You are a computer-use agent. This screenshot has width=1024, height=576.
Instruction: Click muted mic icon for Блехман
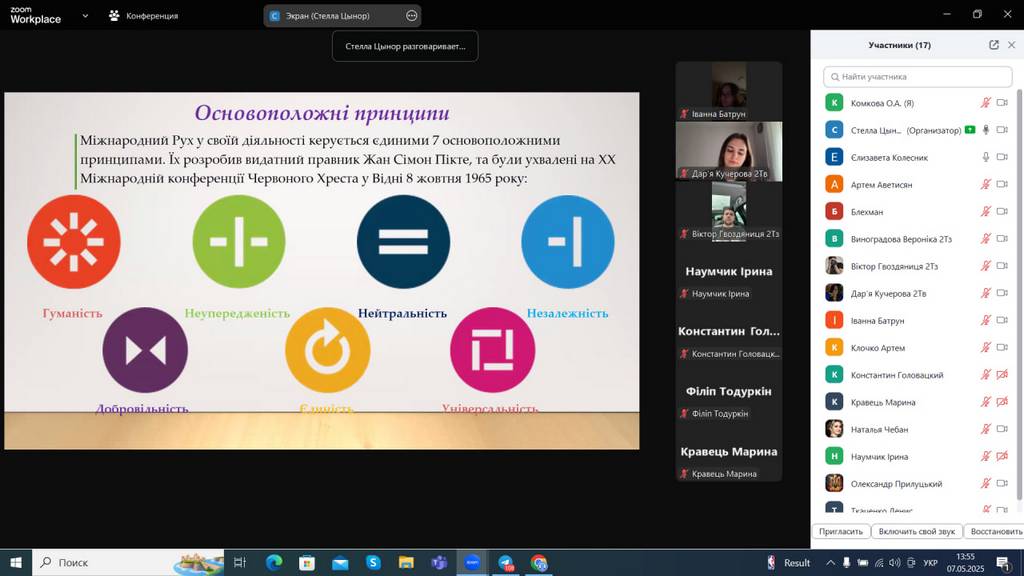coord(985,212)
